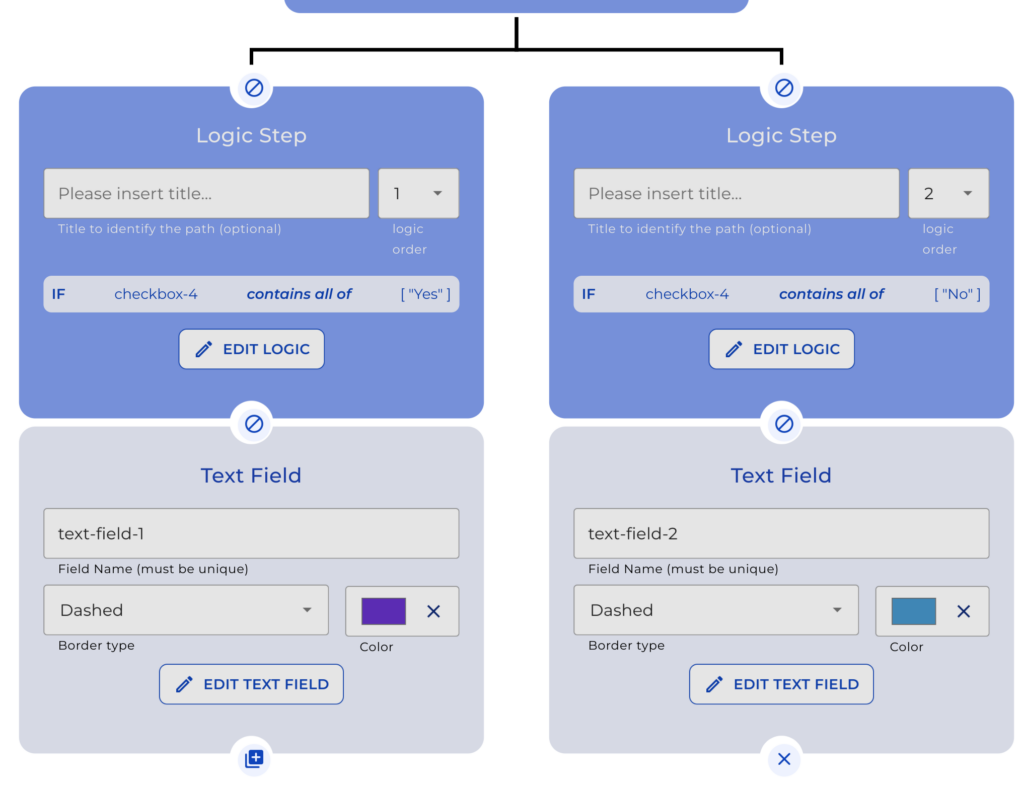The width and height of the screenshot is (1024, 791).
Task: Click the checkbox-4 contains all of Yes condition bar
Action: 251,294
